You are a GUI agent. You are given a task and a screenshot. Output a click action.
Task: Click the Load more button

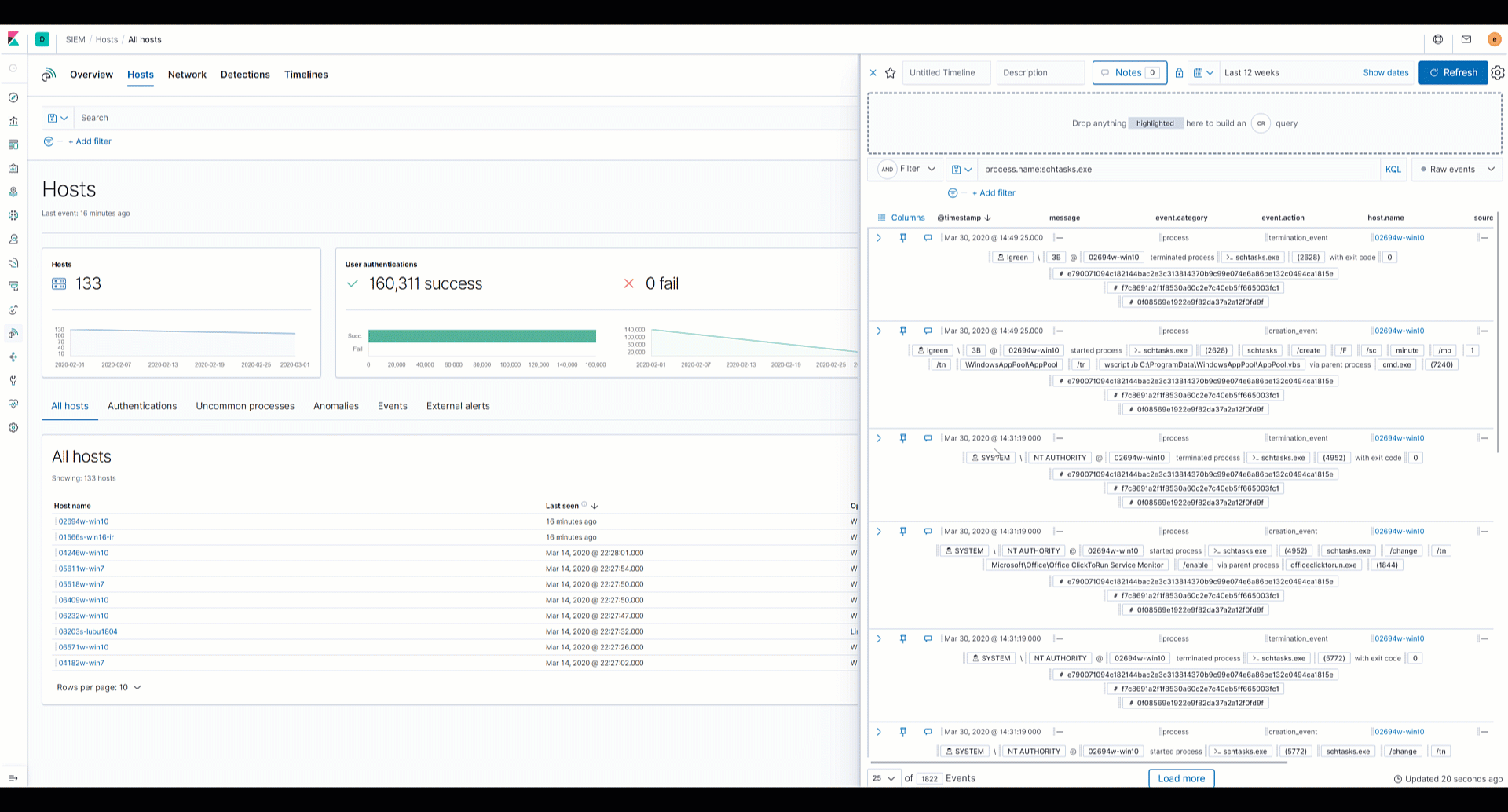point(1181,778)
